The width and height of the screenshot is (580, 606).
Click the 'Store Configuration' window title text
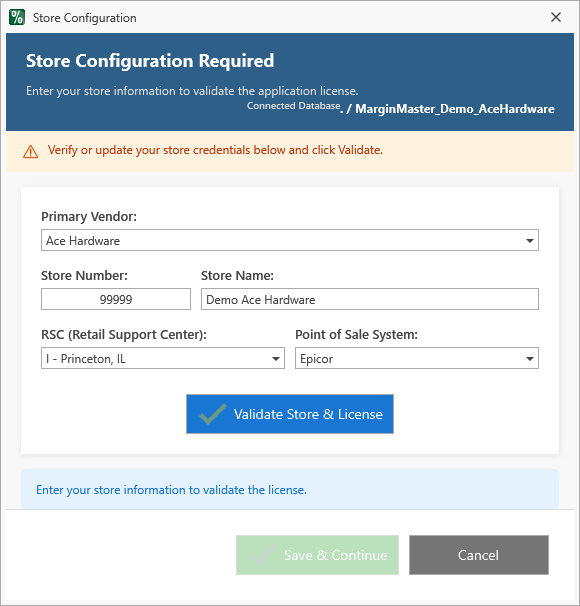(x=85, y=18)
